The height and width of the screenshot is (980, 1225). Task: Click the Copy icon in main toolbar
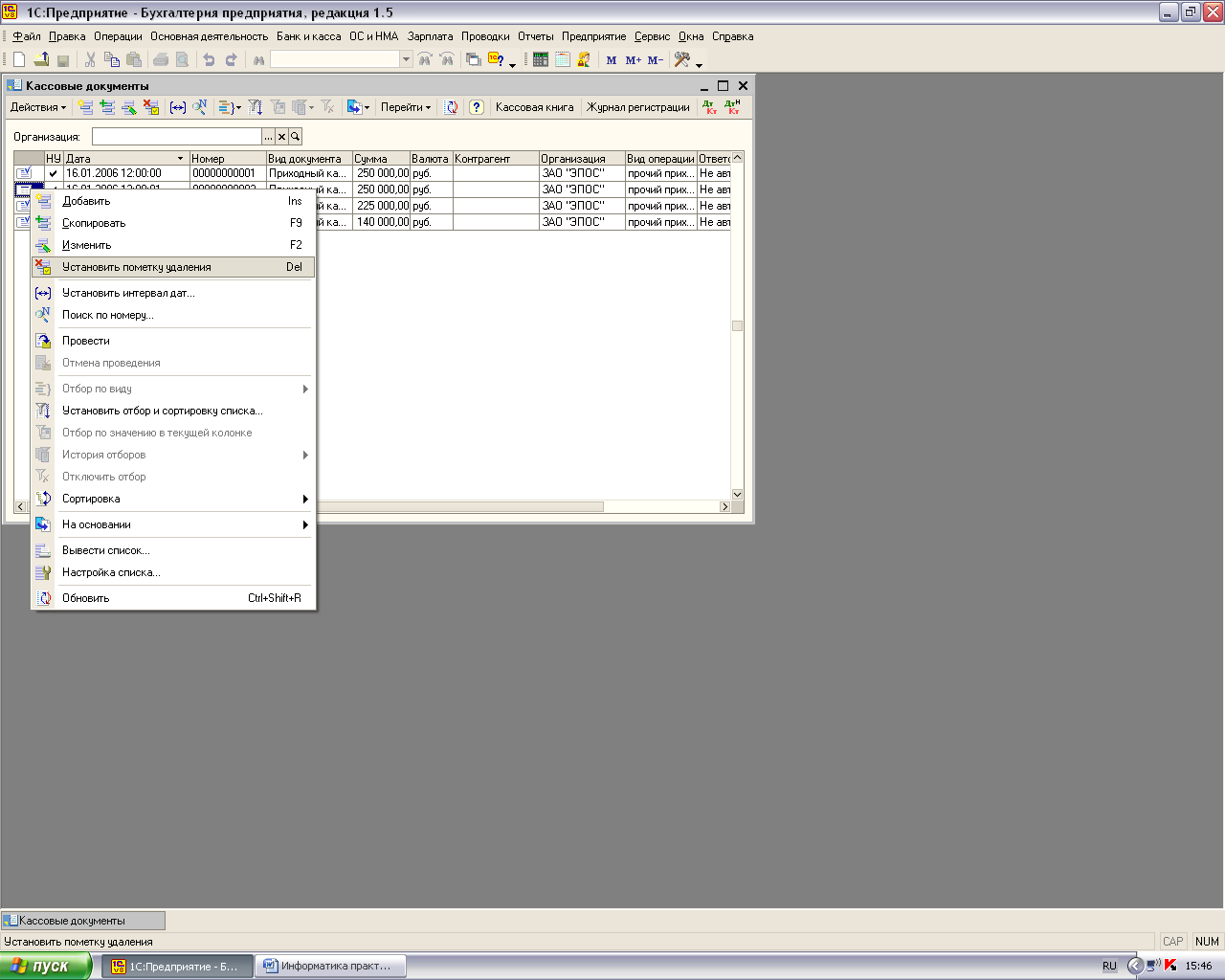112,59
